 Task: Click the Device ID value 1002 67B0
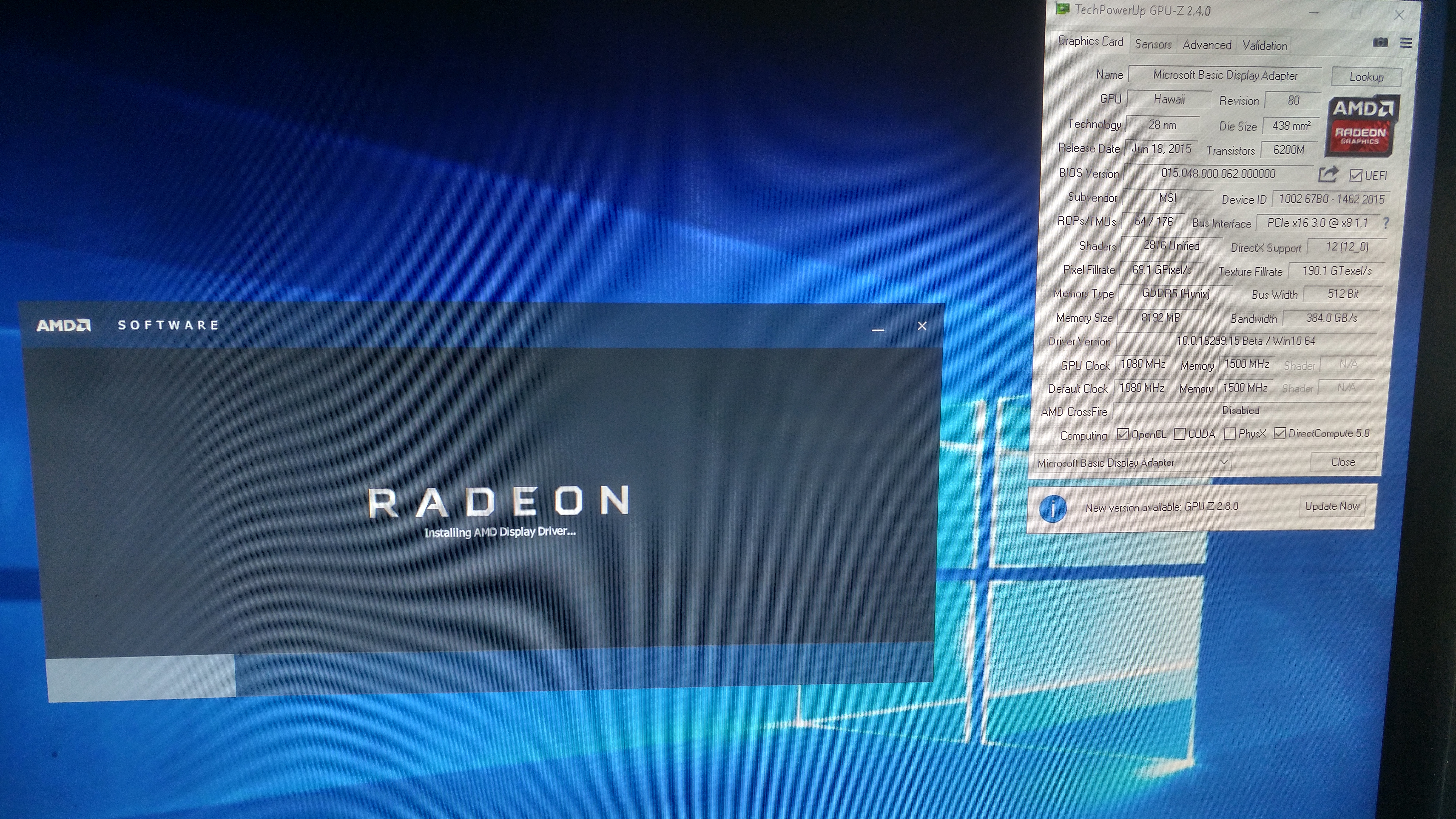pos(1331,199)
